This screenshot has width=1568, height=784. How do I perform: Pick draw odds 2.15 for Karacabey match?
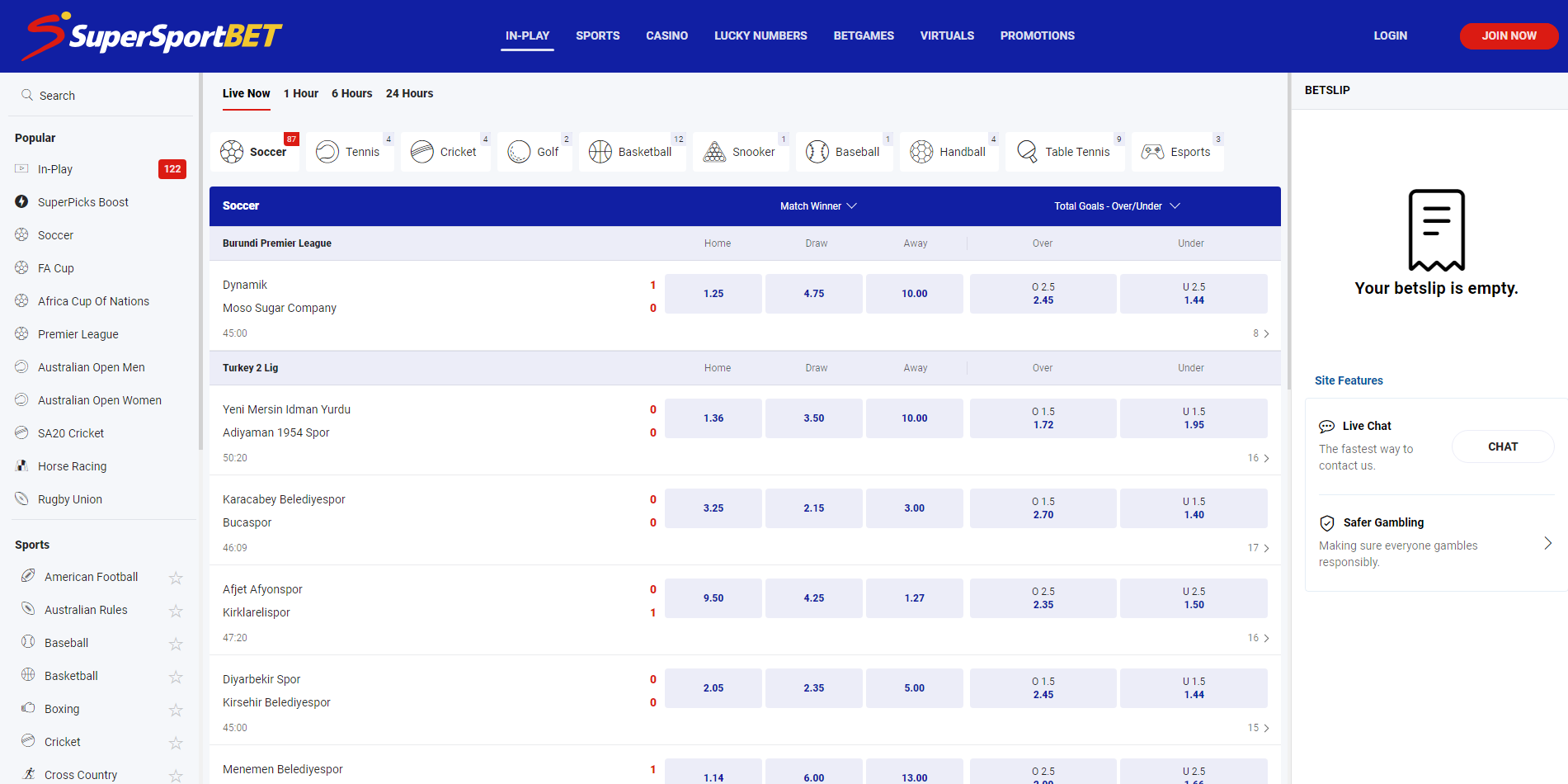[x=814, y=508]
